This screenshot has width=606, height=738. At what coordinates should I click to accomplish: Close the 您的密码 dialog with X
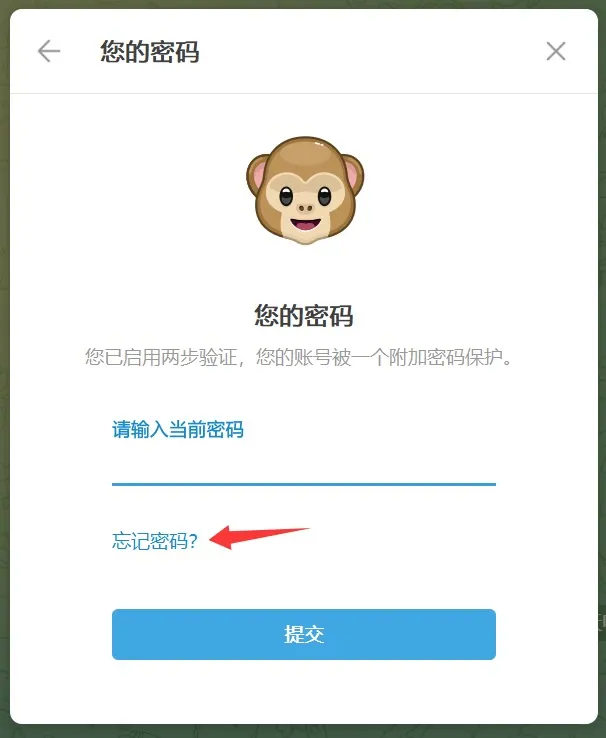point(556,51)
